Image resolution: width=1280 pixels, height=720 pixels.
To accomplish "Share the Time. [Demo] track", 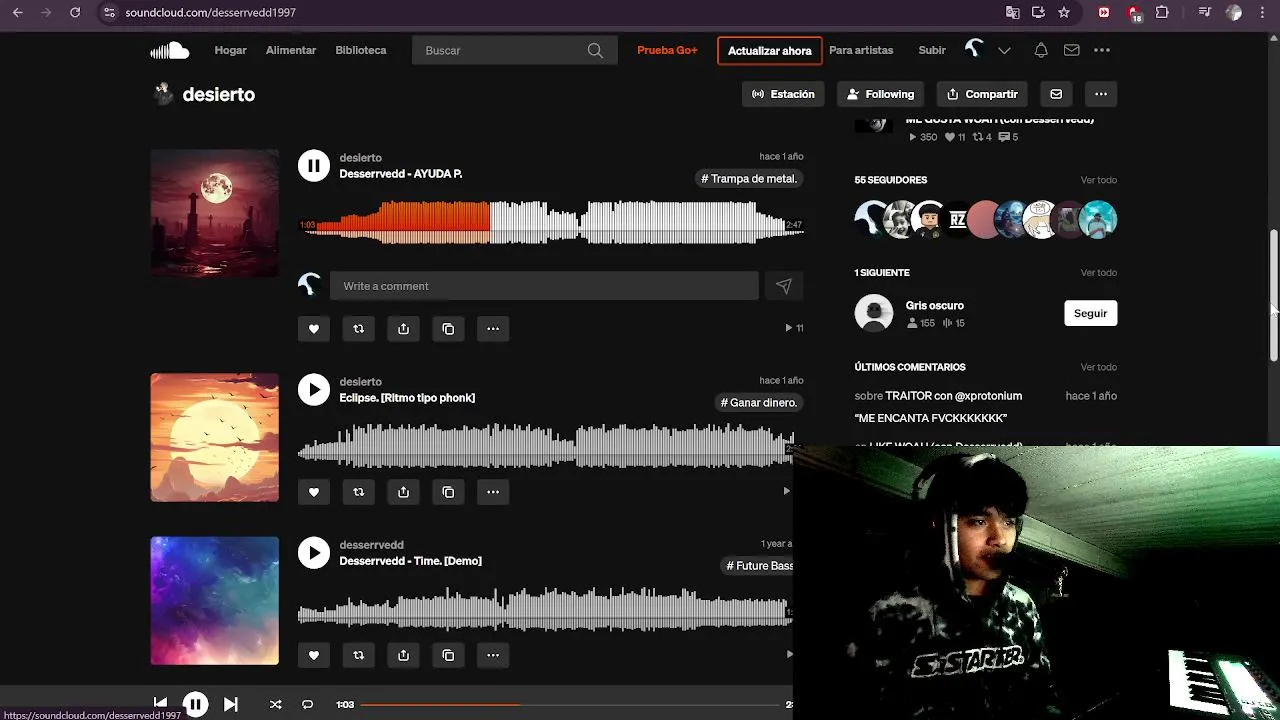I will [403, 655].
